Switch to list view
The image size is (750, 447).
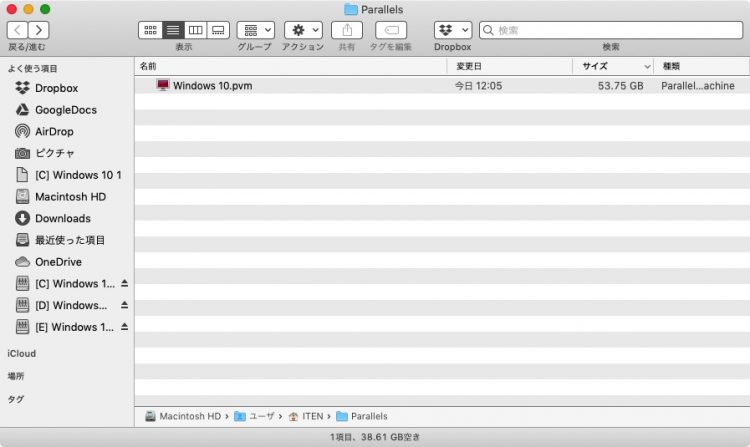(x=173, y=30)
